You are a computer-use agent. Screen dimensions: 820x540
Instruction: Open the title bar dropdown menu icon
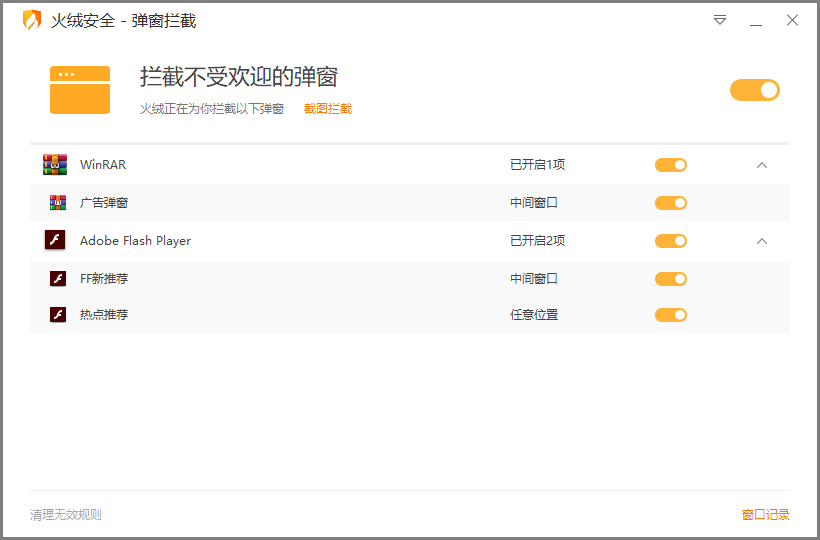(720, 20)
